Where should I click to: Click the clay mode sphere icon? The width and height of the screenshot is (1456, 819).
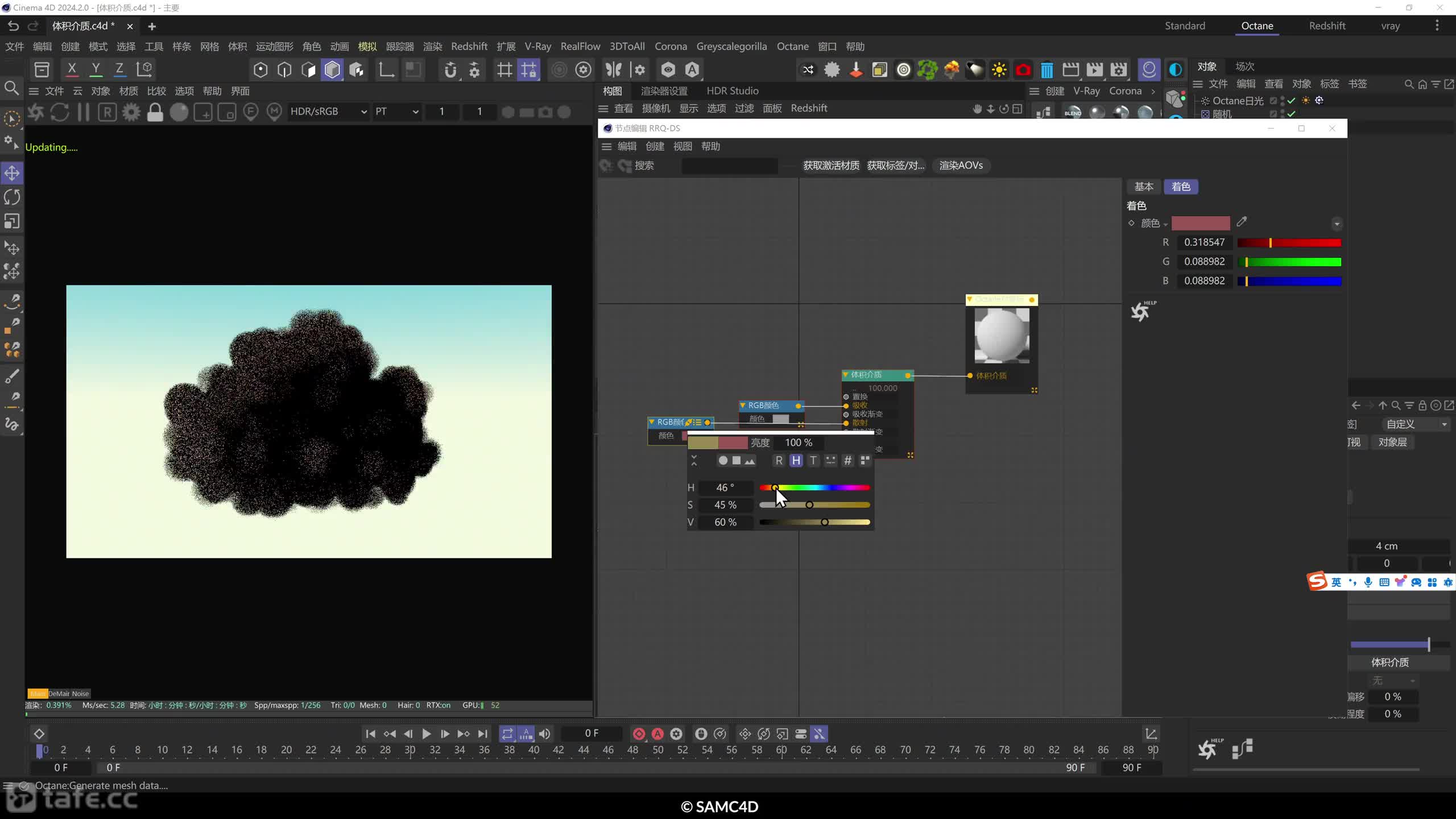click(x=179, y=112)
